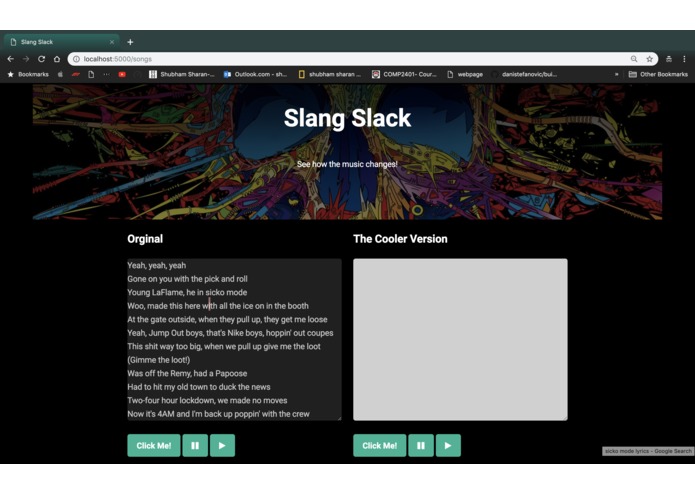Click the 'sicko mode lyrics - Google Search' tooltip
This screenshot has height=494, width=695.
pyautogui.click(x=648, y=451)
